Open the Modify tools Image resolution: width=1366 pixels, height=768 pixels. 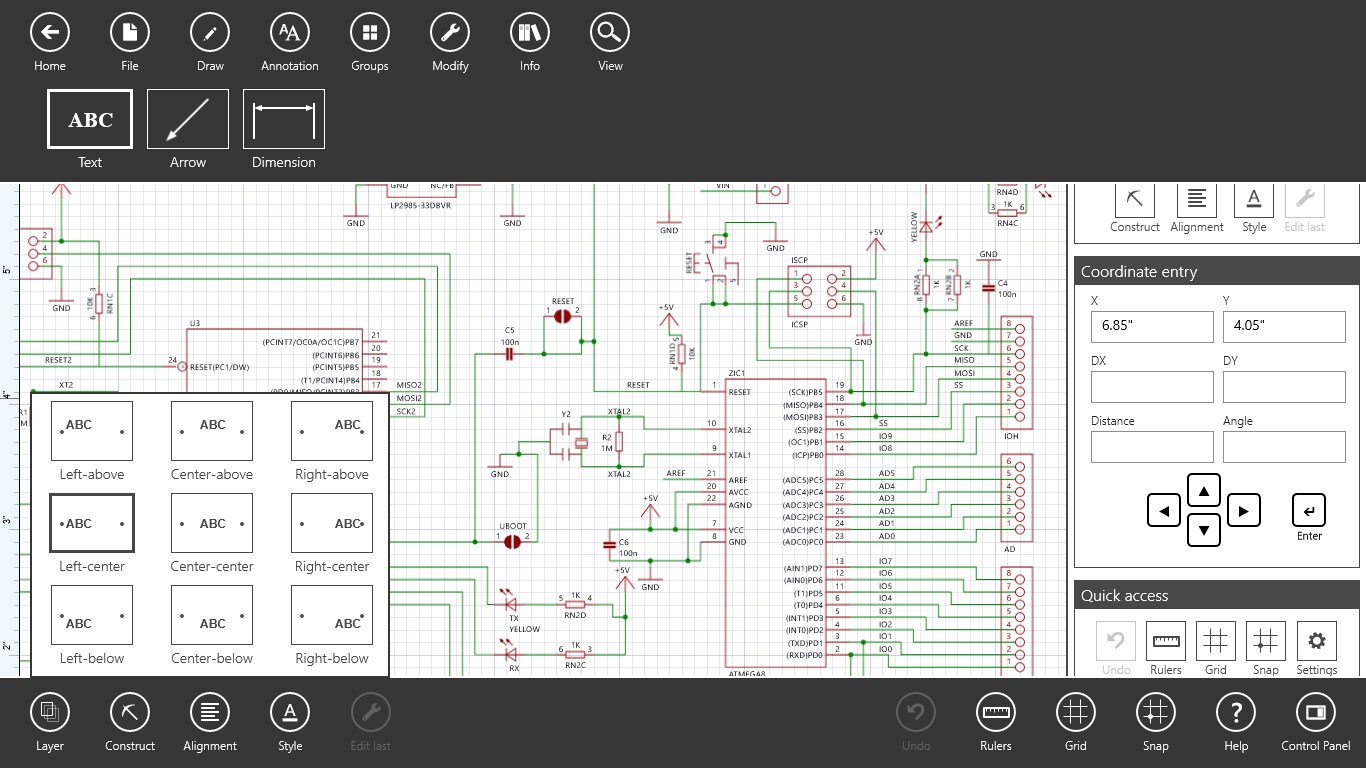(x=449, y=33)
